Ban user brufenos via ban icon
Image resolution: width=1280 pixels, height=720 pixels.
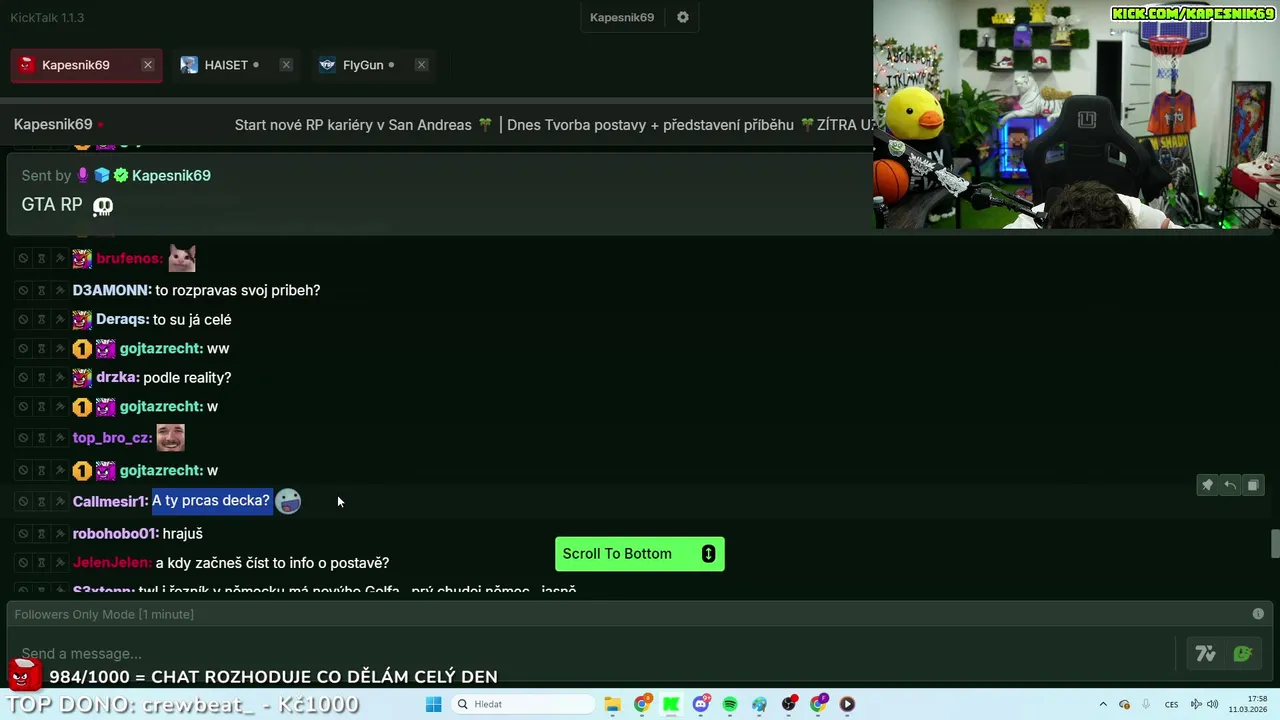click(x=23, y=259)
